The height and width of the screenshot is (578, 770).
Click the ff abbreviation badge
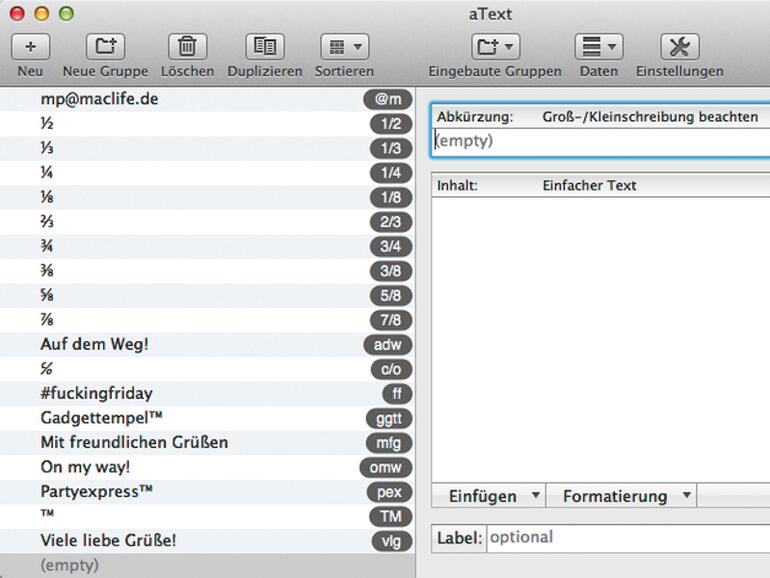tap(397, 394)
